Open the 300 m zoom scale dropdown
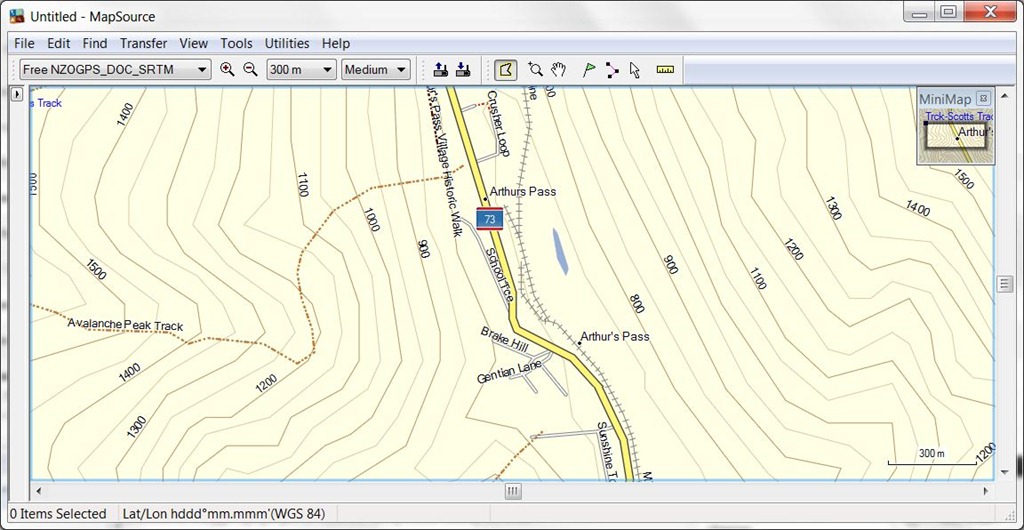The width and height of the screenshot is (1024, 530). 301,69
